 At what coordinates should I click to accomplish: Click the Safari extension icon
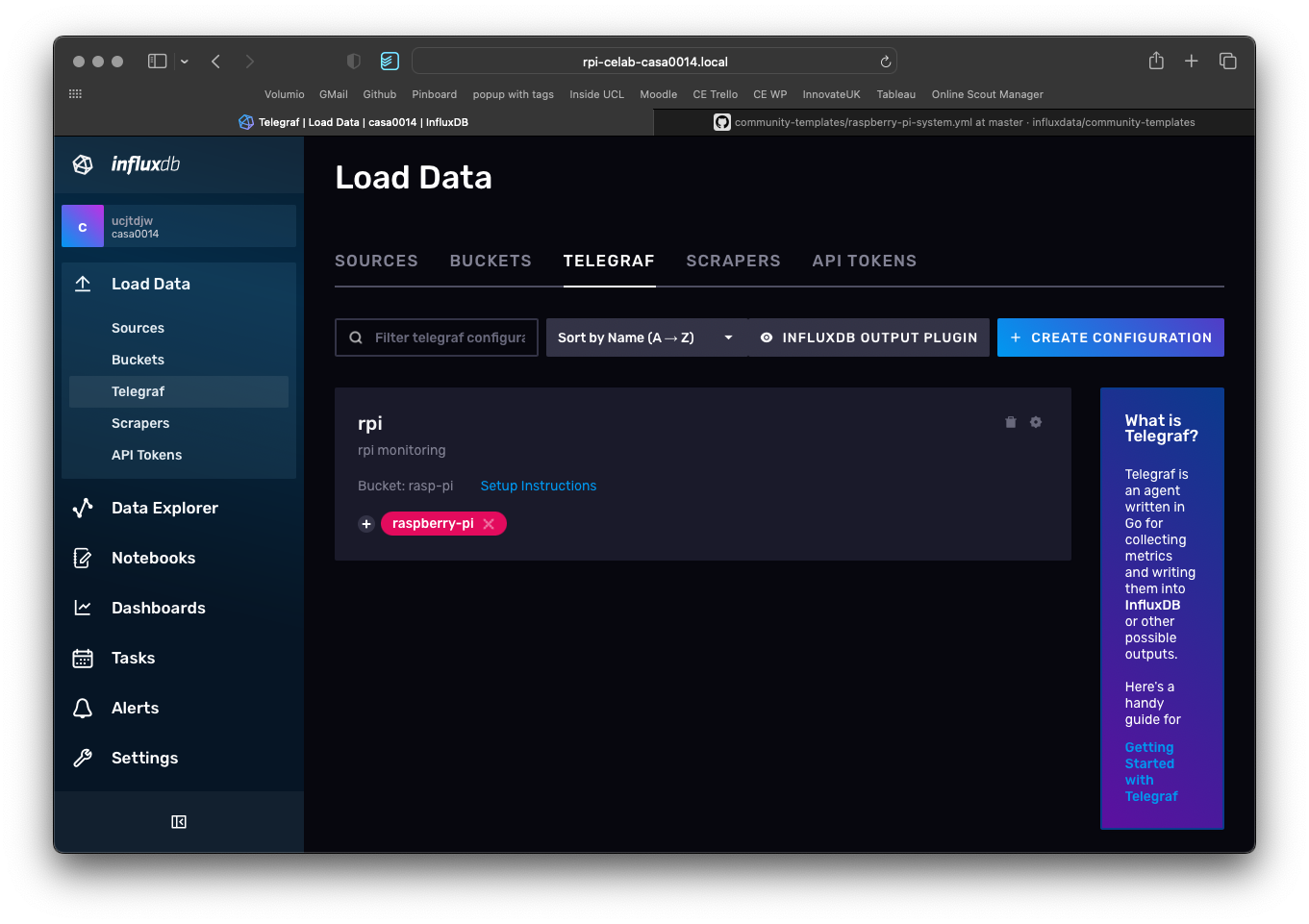click(x=390, y=61)
